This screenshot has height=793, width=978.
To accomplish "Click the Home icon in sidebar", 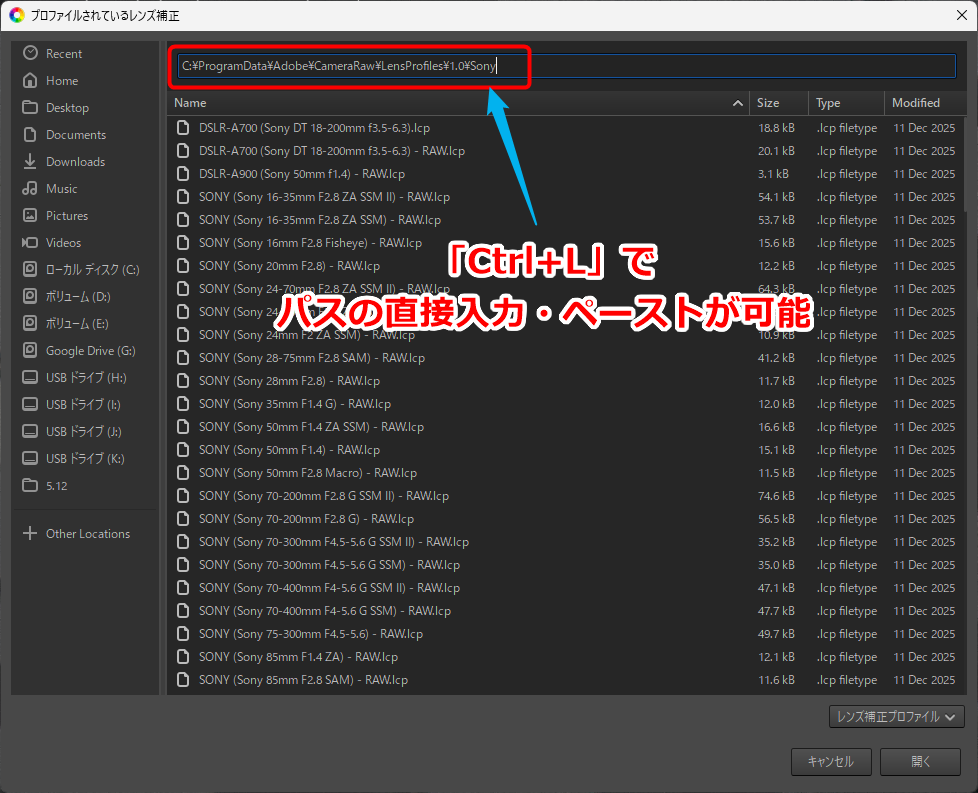I will point(30,80).
